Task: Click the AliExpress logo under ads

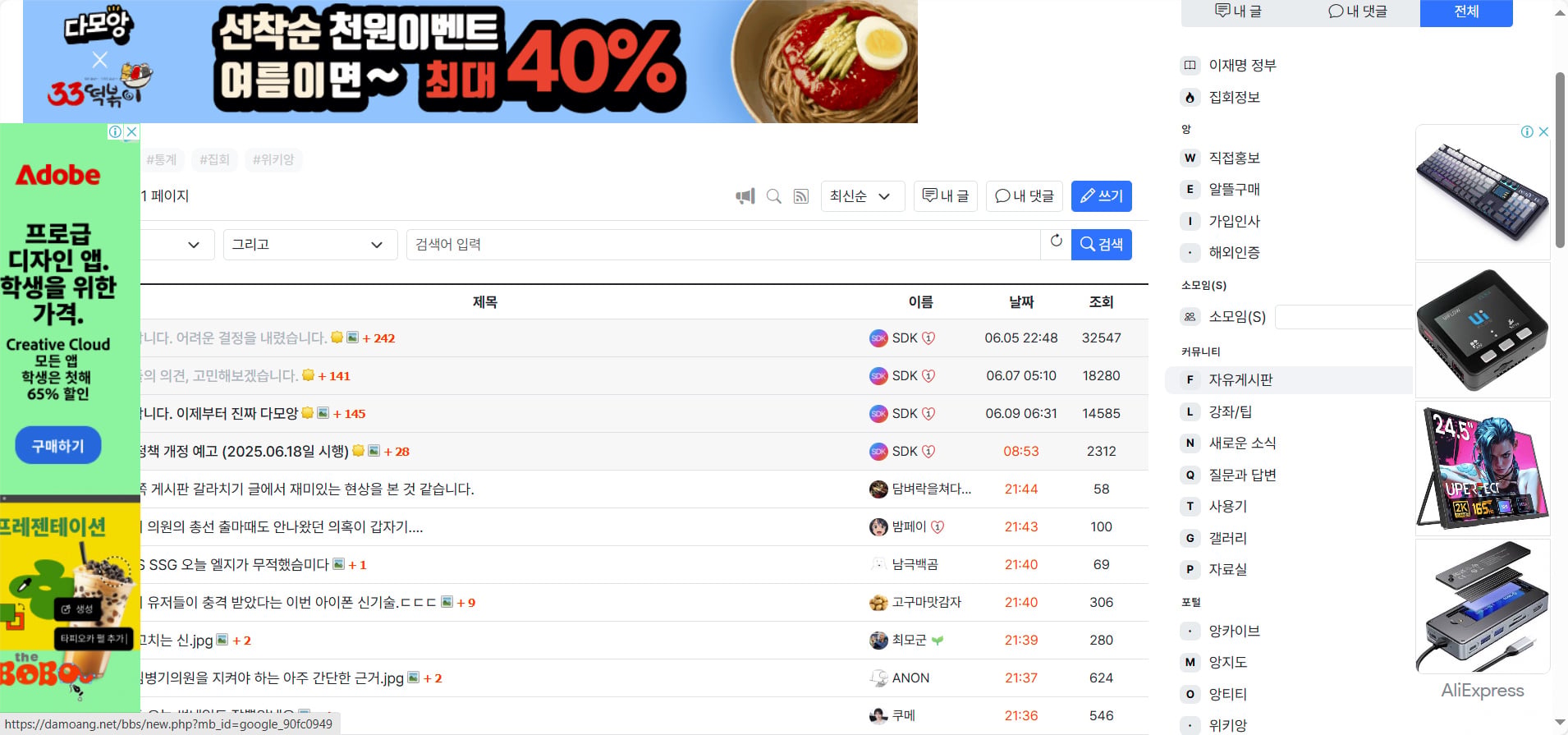Action: (x=1483, y=691)
